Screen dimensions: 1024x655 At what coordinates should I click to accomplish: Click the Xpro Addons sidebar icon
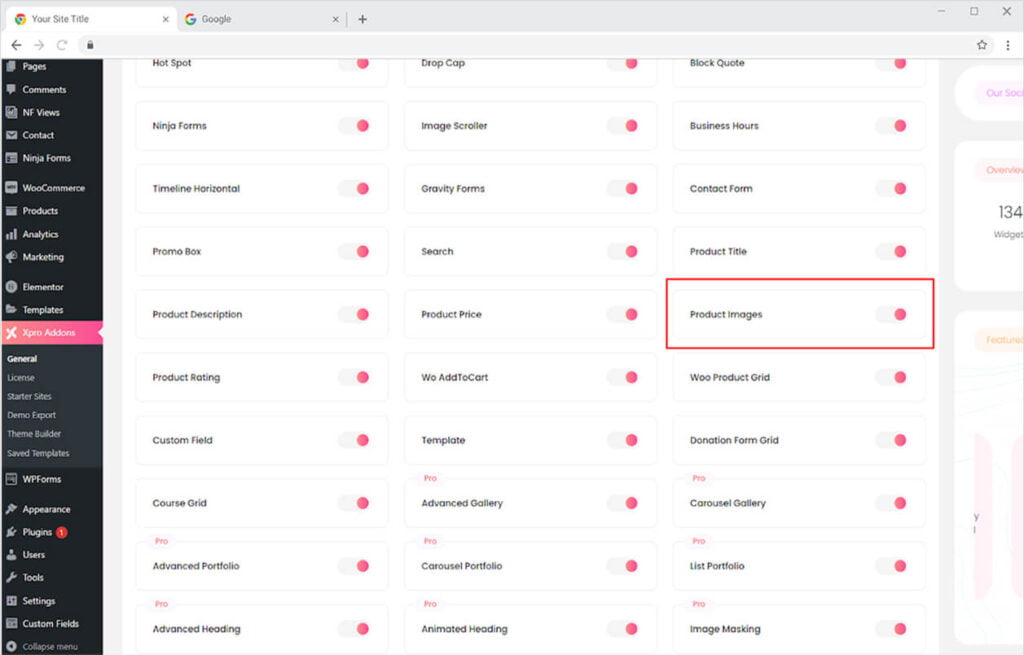click(12, 333)
